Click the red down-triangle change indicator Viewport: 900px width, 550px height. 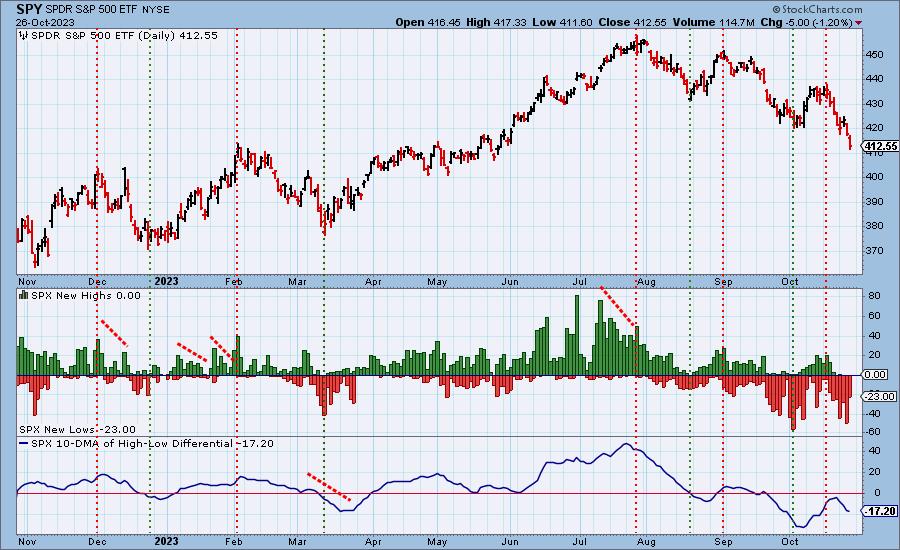click(x=858, y=23)
